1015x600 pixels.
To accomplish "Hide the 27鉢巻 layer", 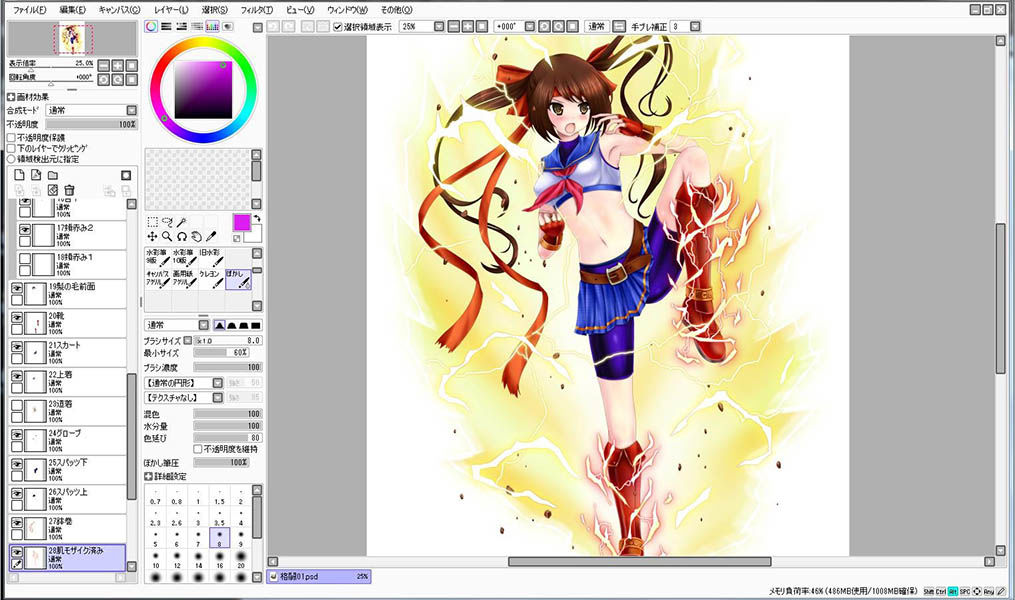I will click(17, 522).
